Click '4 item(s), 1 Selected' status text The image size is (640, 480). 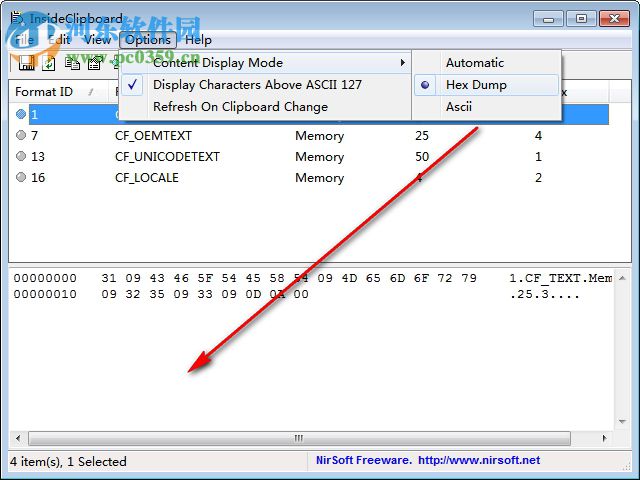point(68,461)
